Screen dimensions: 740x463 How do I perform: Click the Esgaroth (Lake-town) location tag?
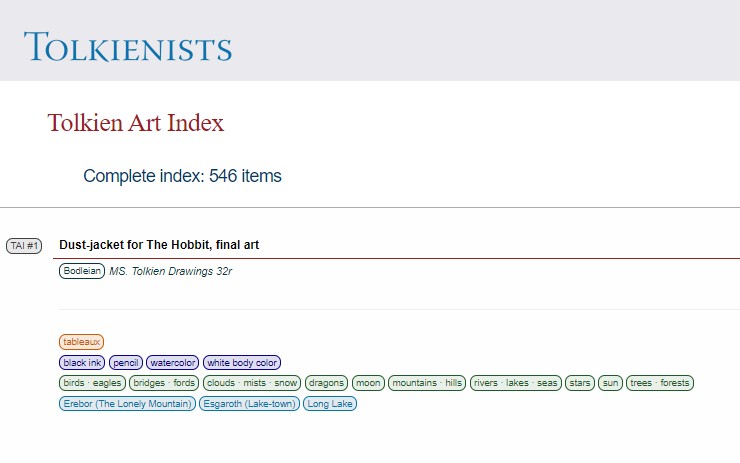point(249,404)
